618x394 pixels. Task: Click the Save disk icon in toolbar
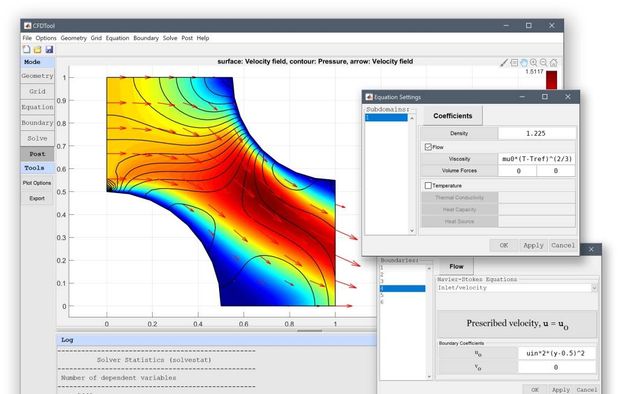[49, 49]
